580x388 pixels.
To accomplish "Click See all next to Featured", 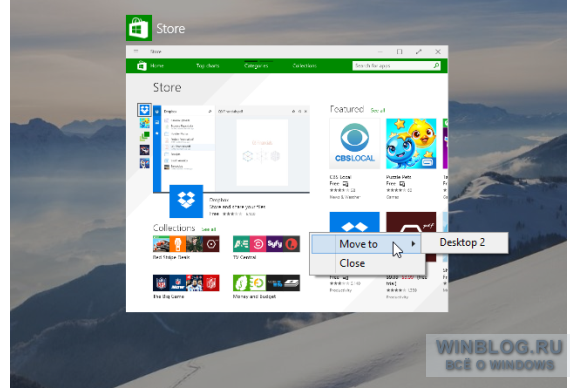I will [x=378, y=110].
